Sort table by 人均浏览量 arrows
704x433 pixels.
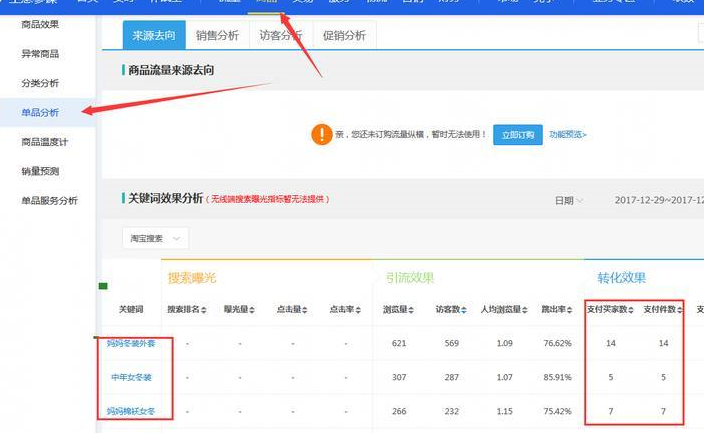524,310
